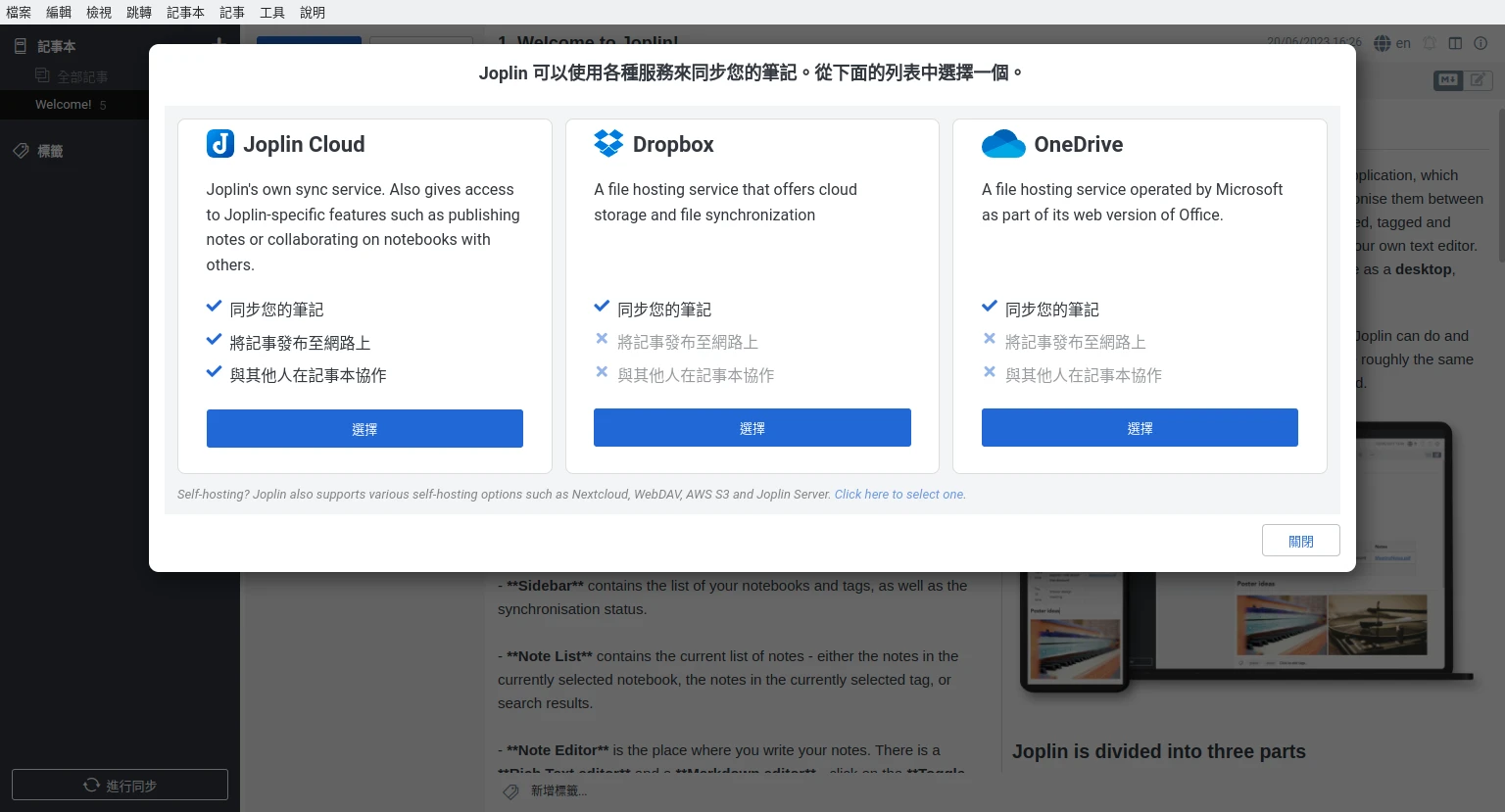1505x812 pixels.
Task: Click 與其他人在記事本協作 under Joplin Cloud
Action: (308, 375)
